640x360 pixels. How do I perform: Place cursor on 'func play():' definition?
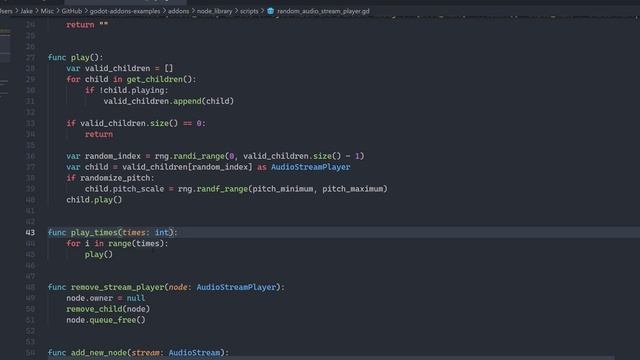click(x=76, y=57)
